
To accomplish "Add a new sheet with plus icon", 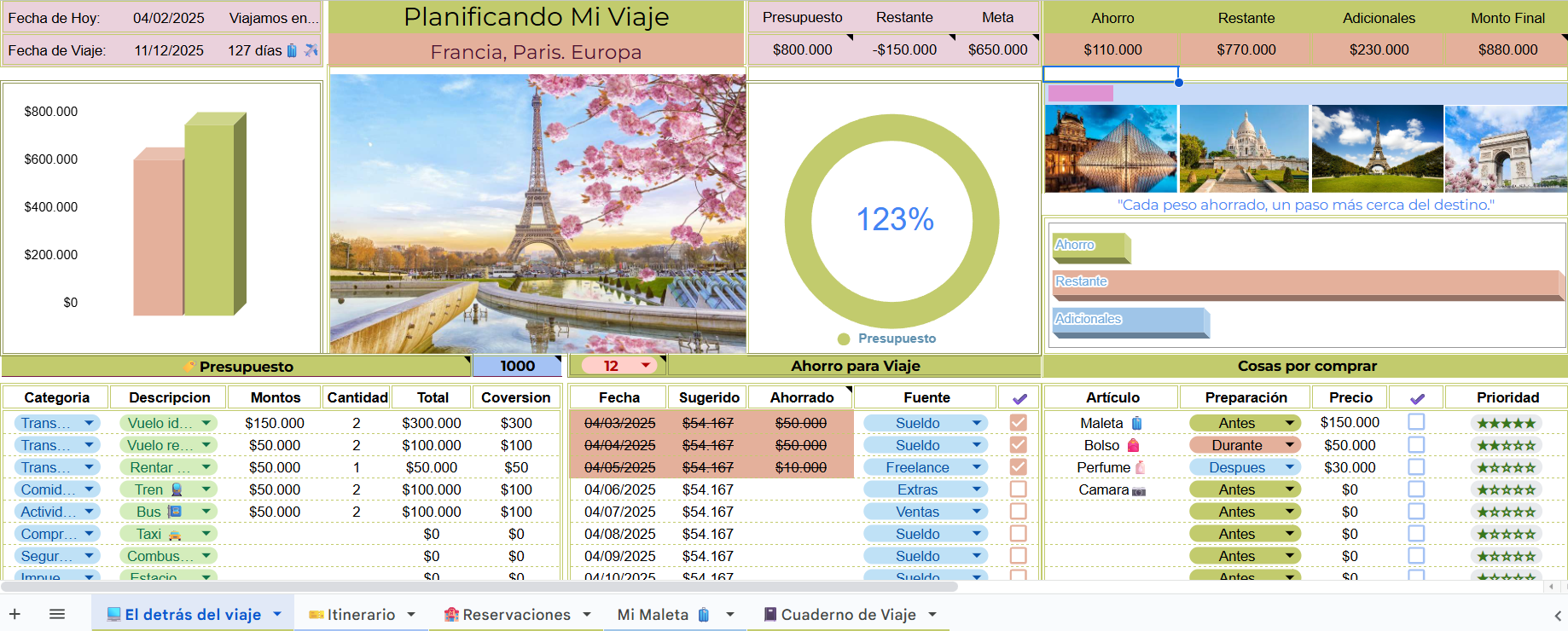I will click(x=15, y=614).
